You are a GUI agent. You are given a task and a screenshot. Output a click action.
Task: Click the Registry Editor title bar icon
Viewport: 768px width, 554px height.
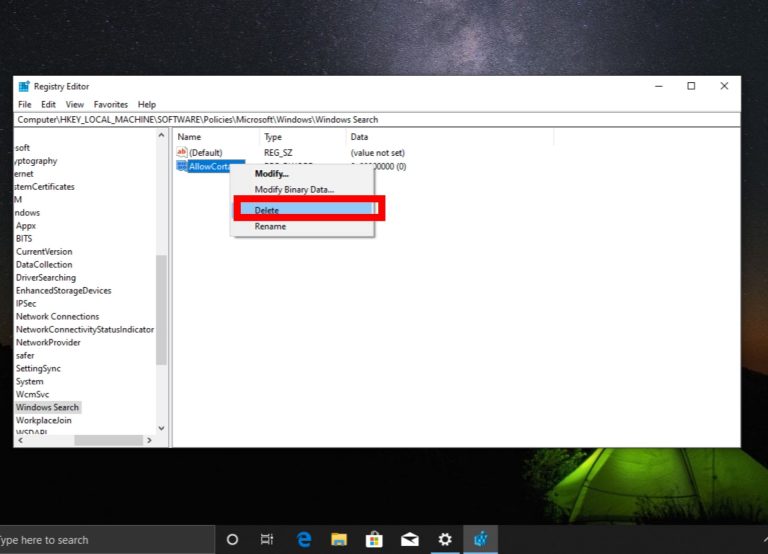(24, 86)
